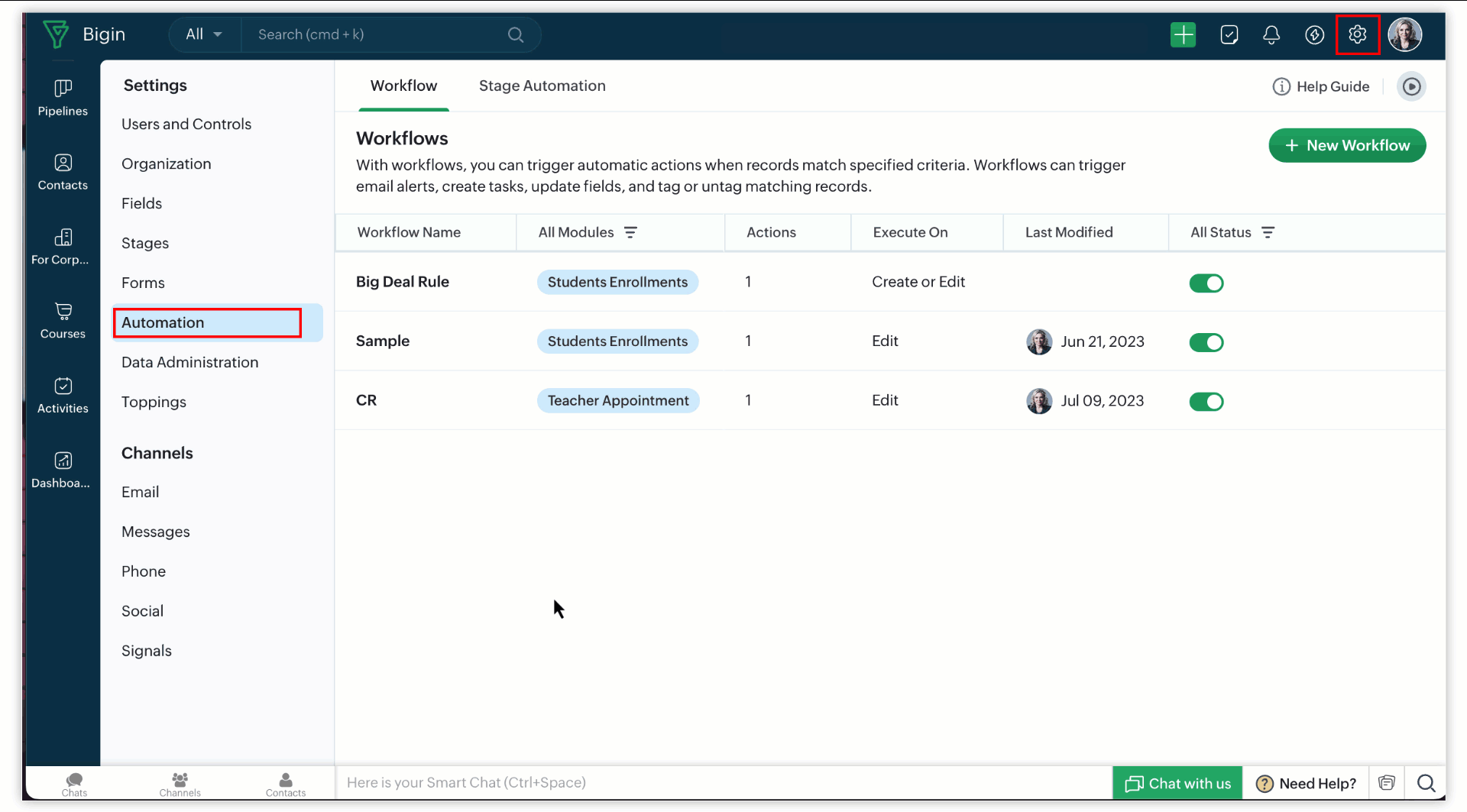Open the Sample workflow
1467x812 pixels.
tap(383, 341)
